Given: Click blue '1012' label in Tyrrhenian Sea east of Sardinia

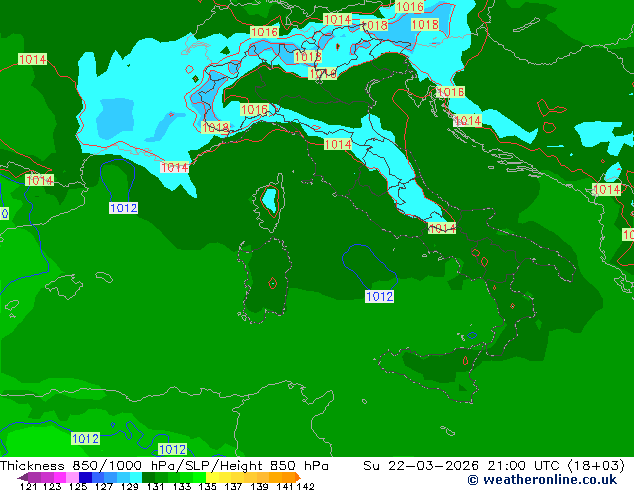Looking at the screenshot, I should click(x=379, y=297).
